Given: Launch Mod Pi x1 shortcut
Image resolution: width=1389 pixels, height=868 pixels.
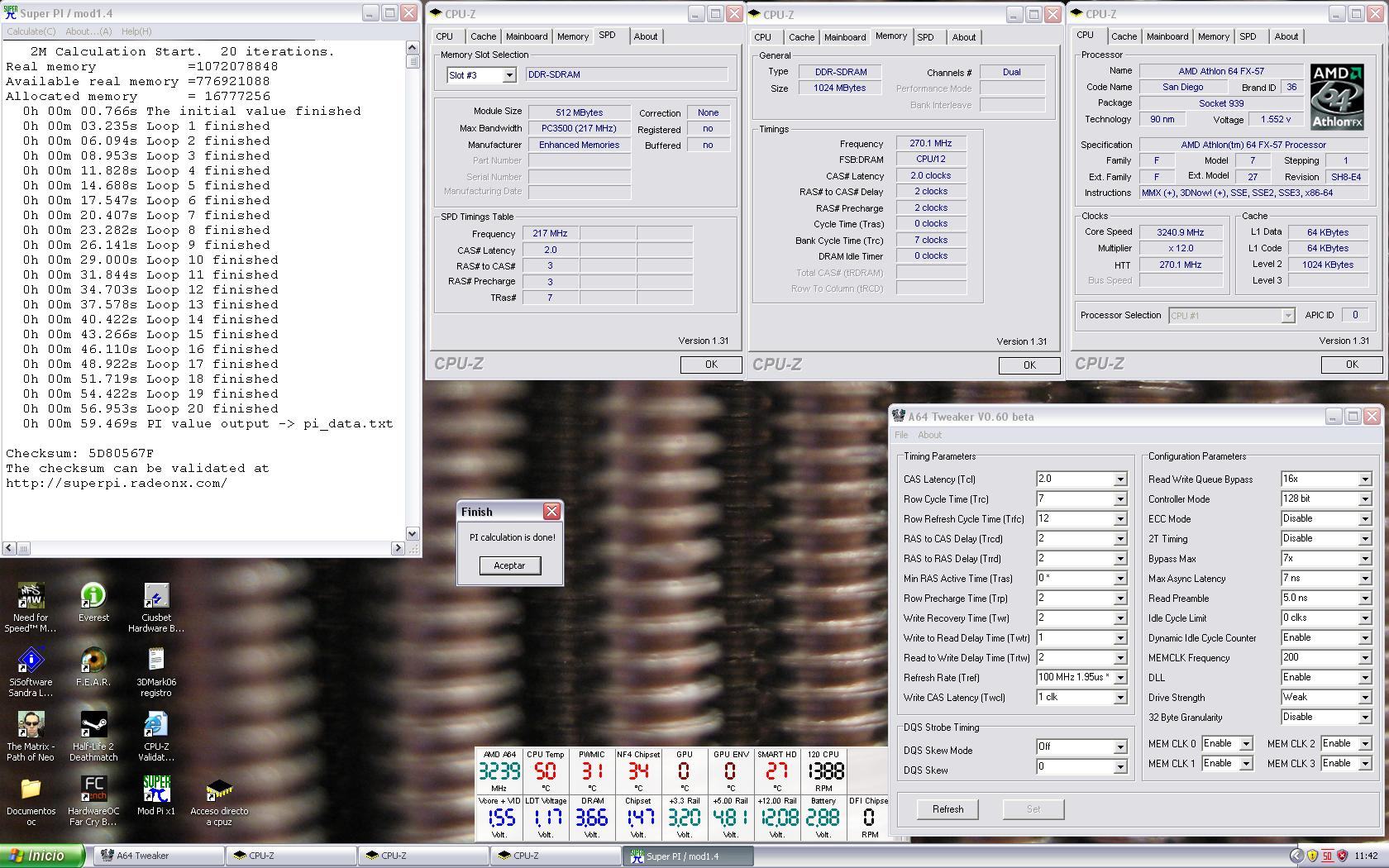Looking at the screenshot, I should coord(156,790).
